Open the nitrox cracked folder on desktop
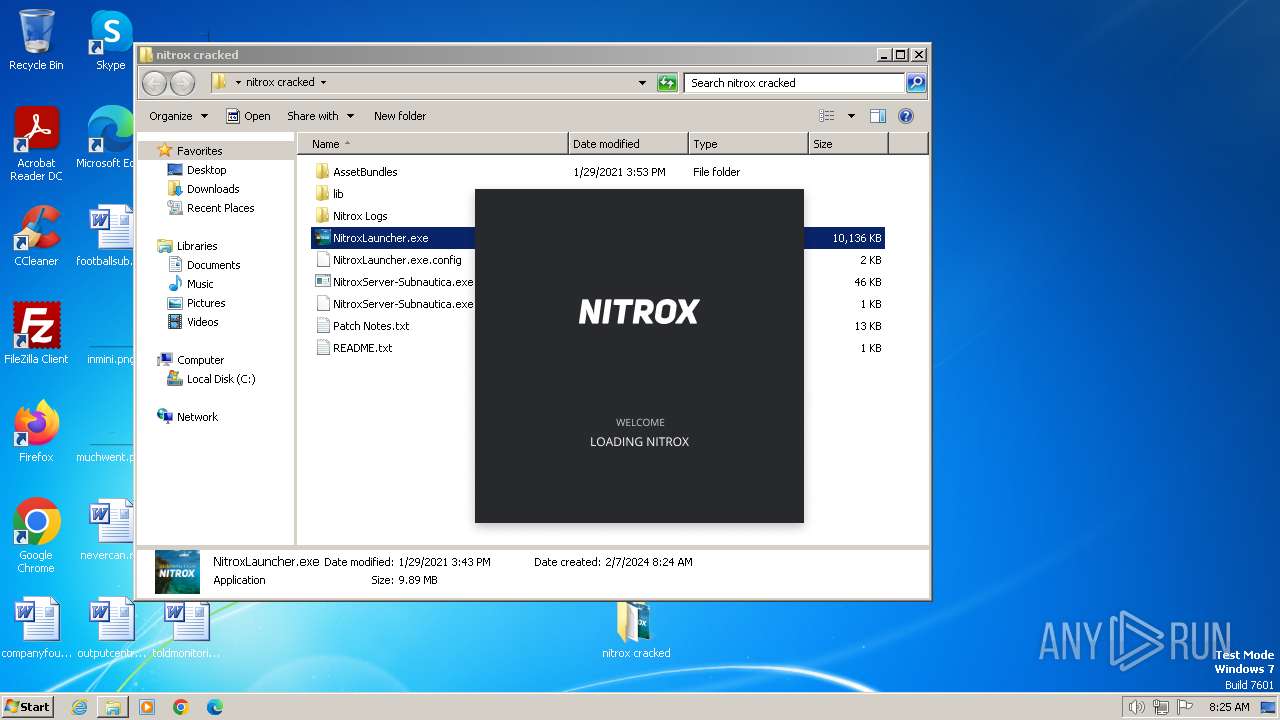 (636, 630)
